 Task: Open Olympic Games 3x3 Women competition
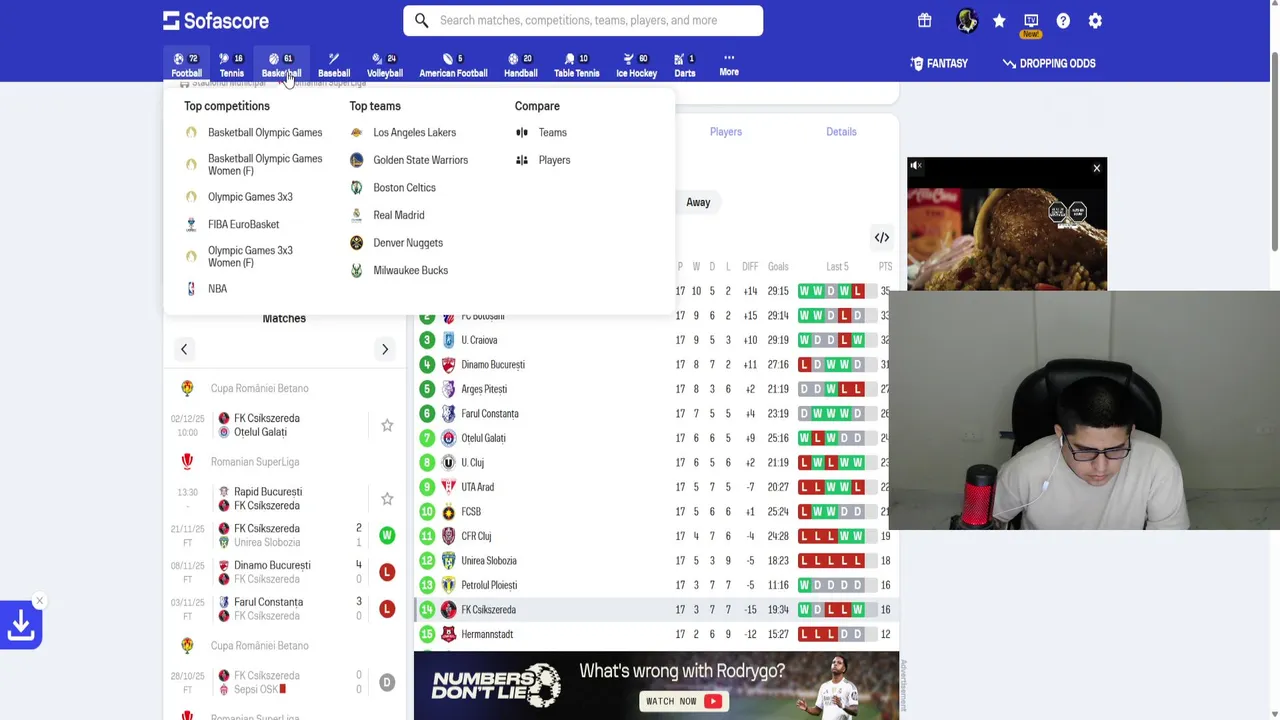[239, 257]
